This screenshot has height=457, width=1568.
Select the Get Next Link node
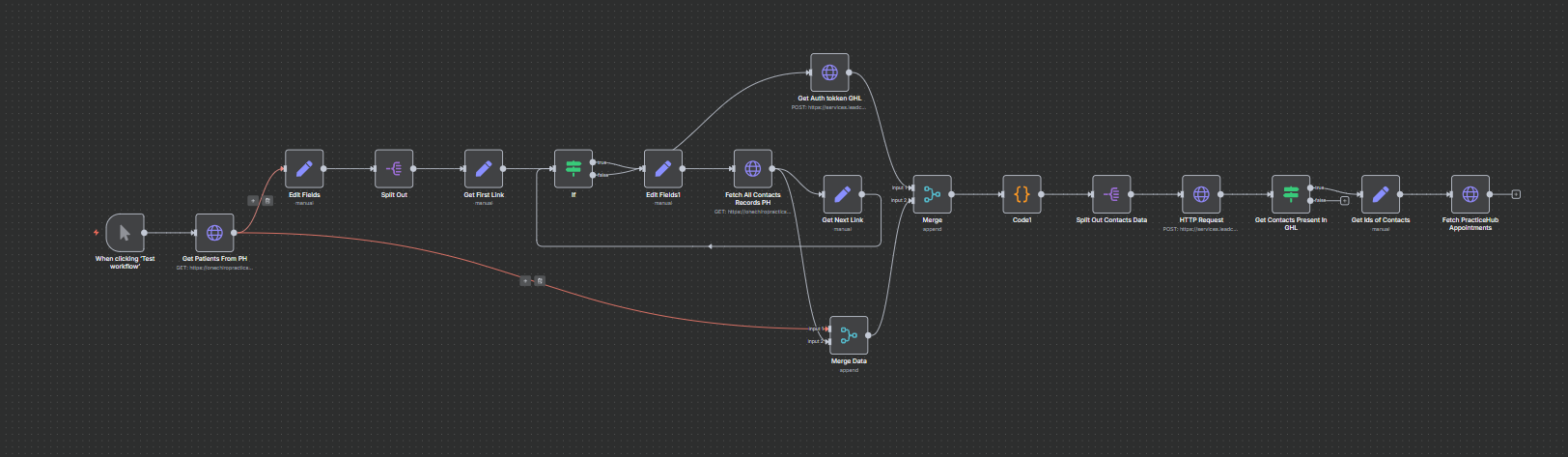point(842,194)
